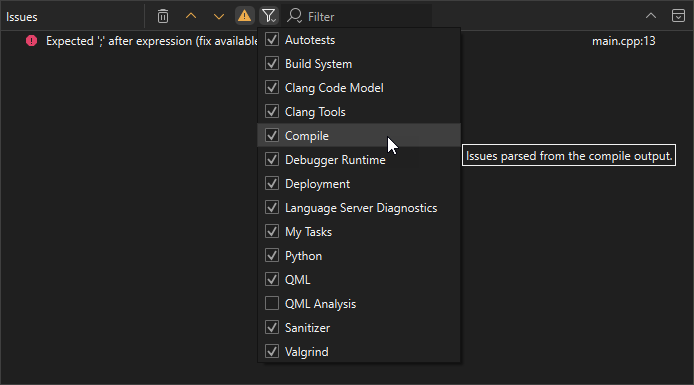
Task: Select the Sanitizer menu entry
Action: click(359, 327)
